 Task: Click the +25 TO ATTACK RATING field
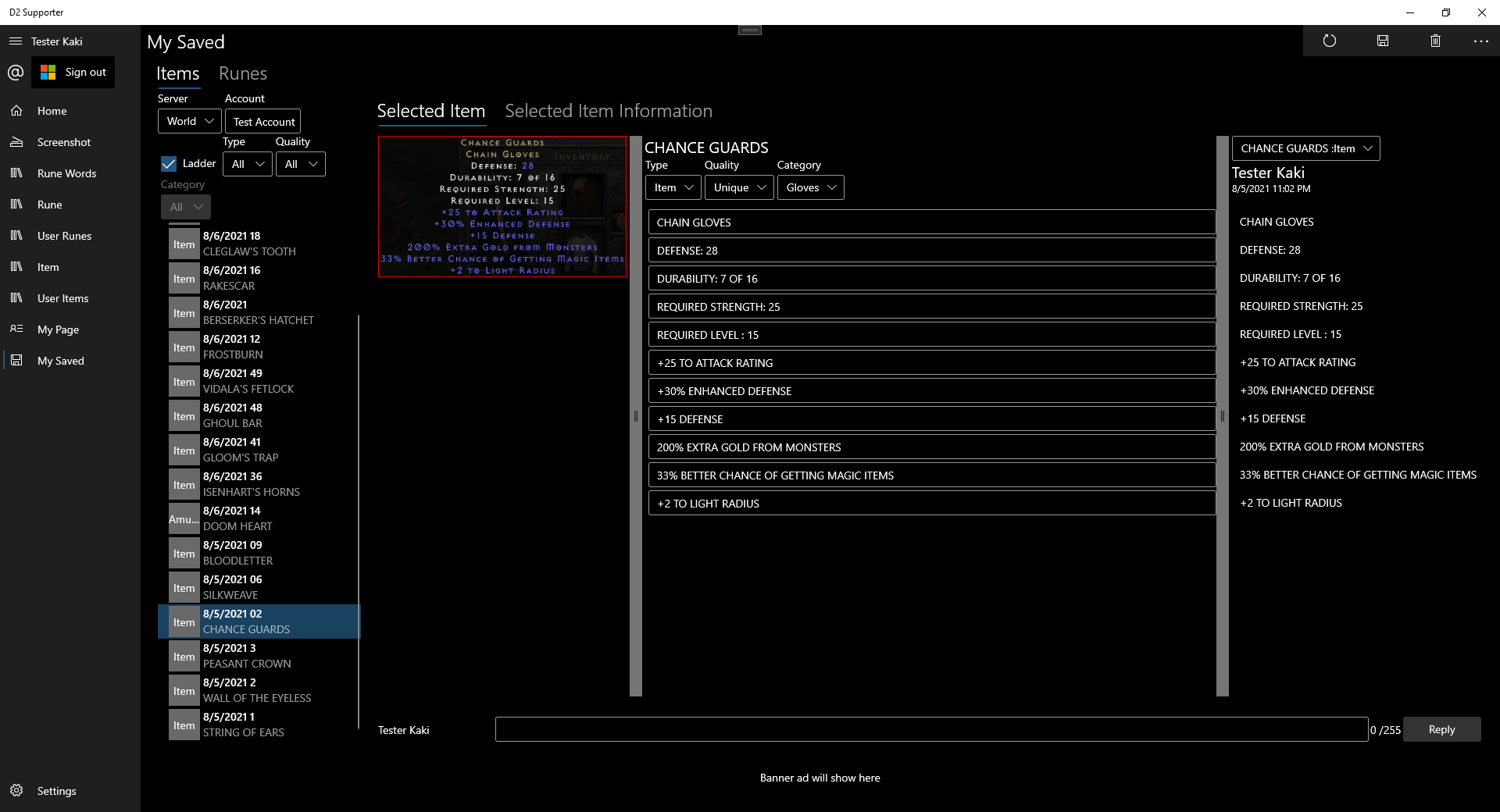(x=931, y=363)
